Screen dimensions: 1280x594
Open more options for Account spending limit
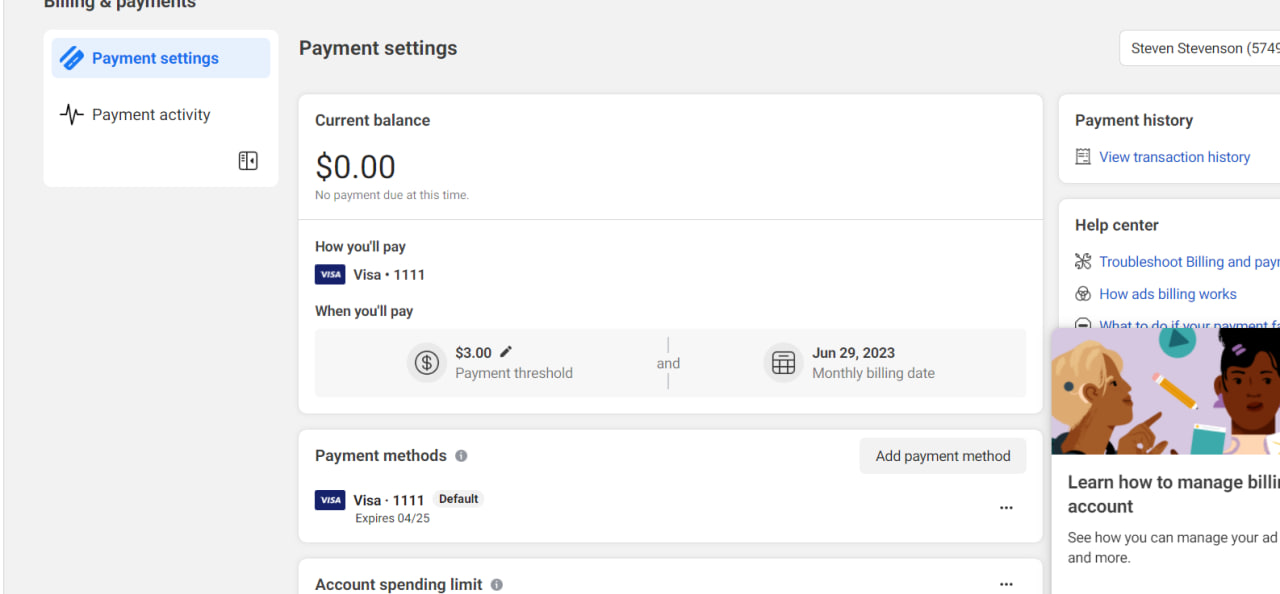(1006, 584)
